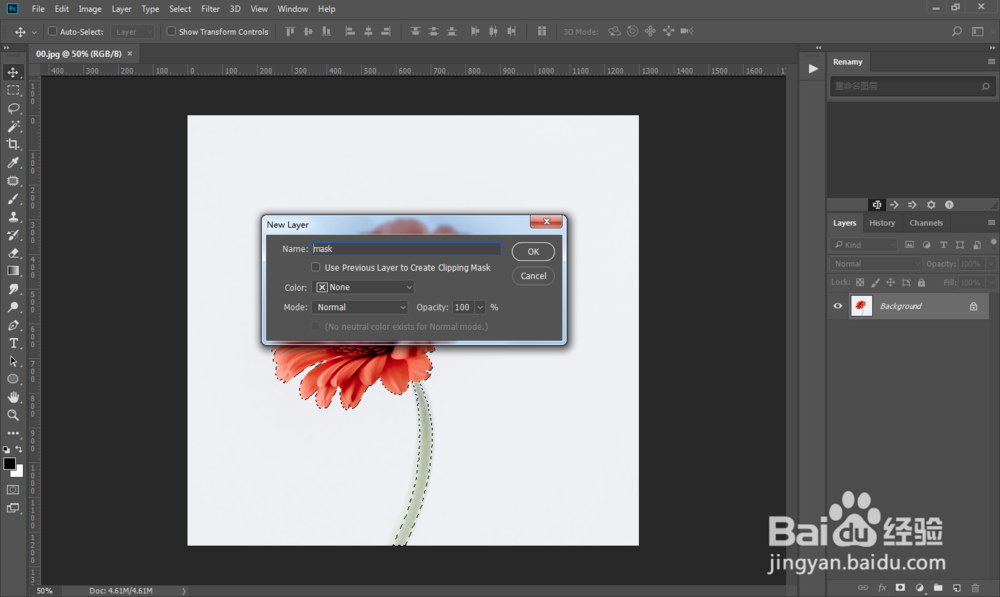Open the Layers panel flyout menu
This screenshot has height=597, width=1000.
click(x=991, y=223)
